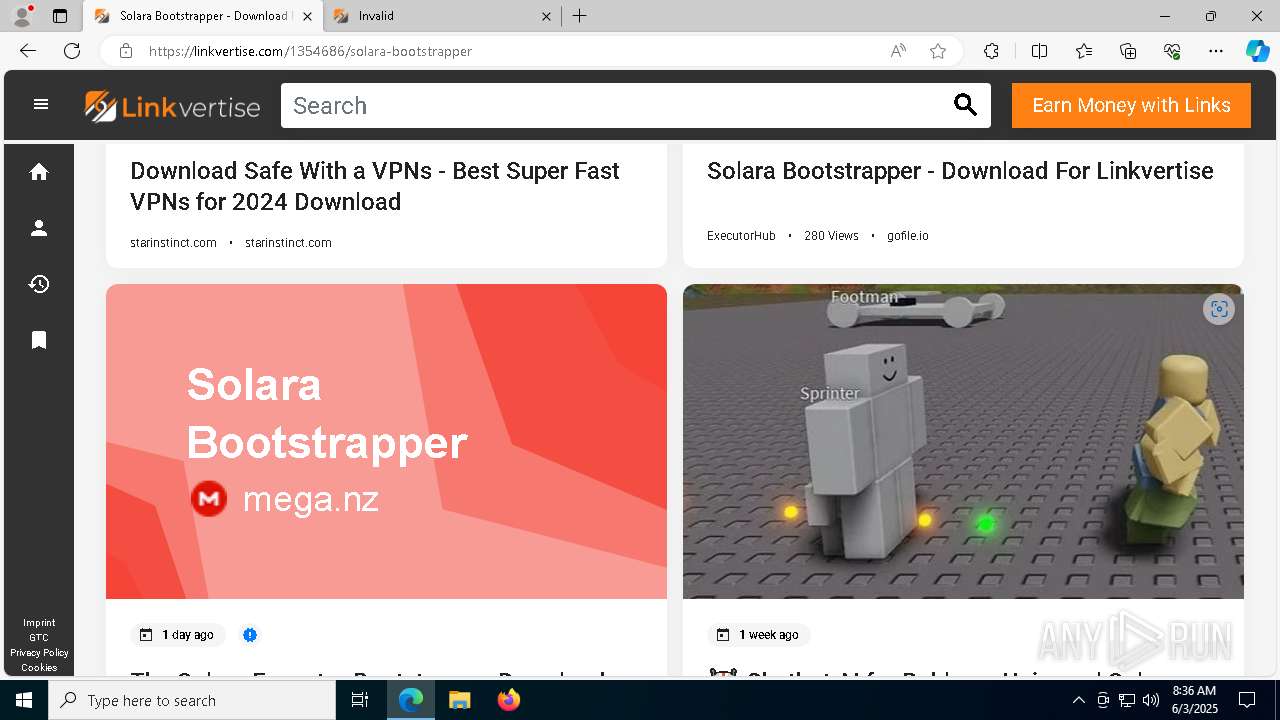The image size is (1280, 720).
Task: Open Solara Bootstrapper - Download For Linkvertise
Action: [960, 171]
